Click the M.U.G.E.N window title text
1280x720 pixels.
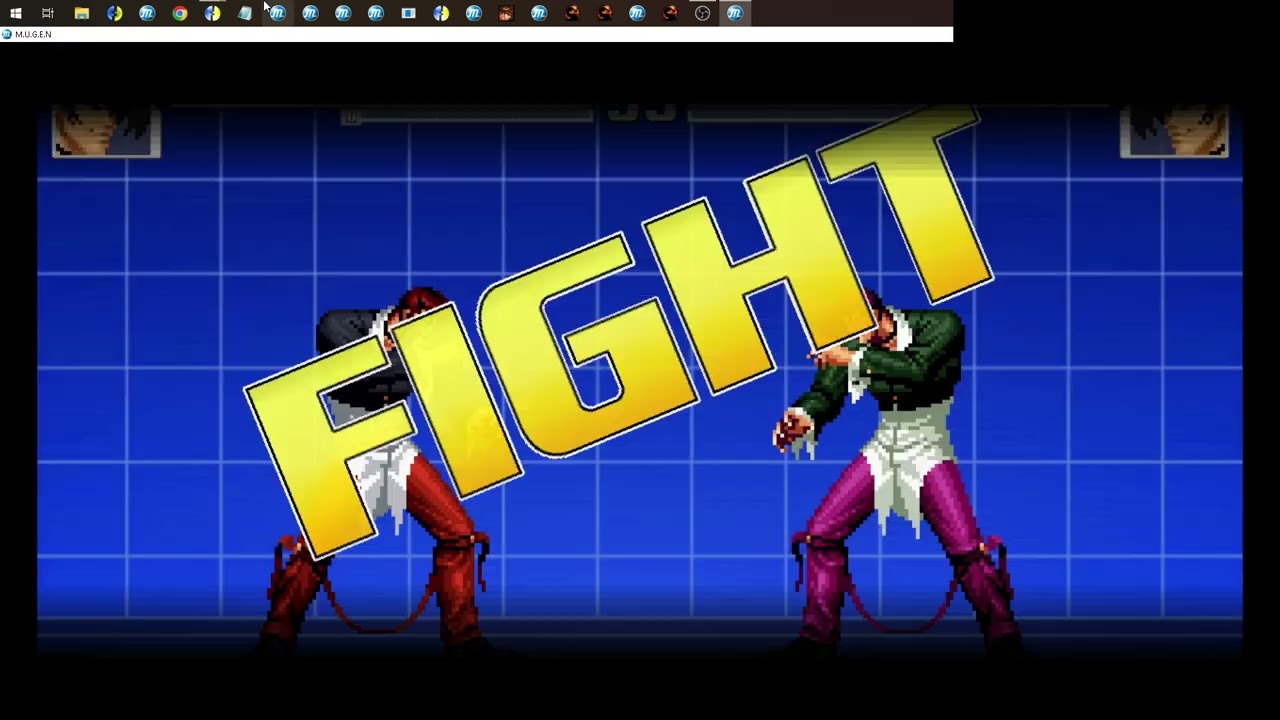(x=33, y=34)
